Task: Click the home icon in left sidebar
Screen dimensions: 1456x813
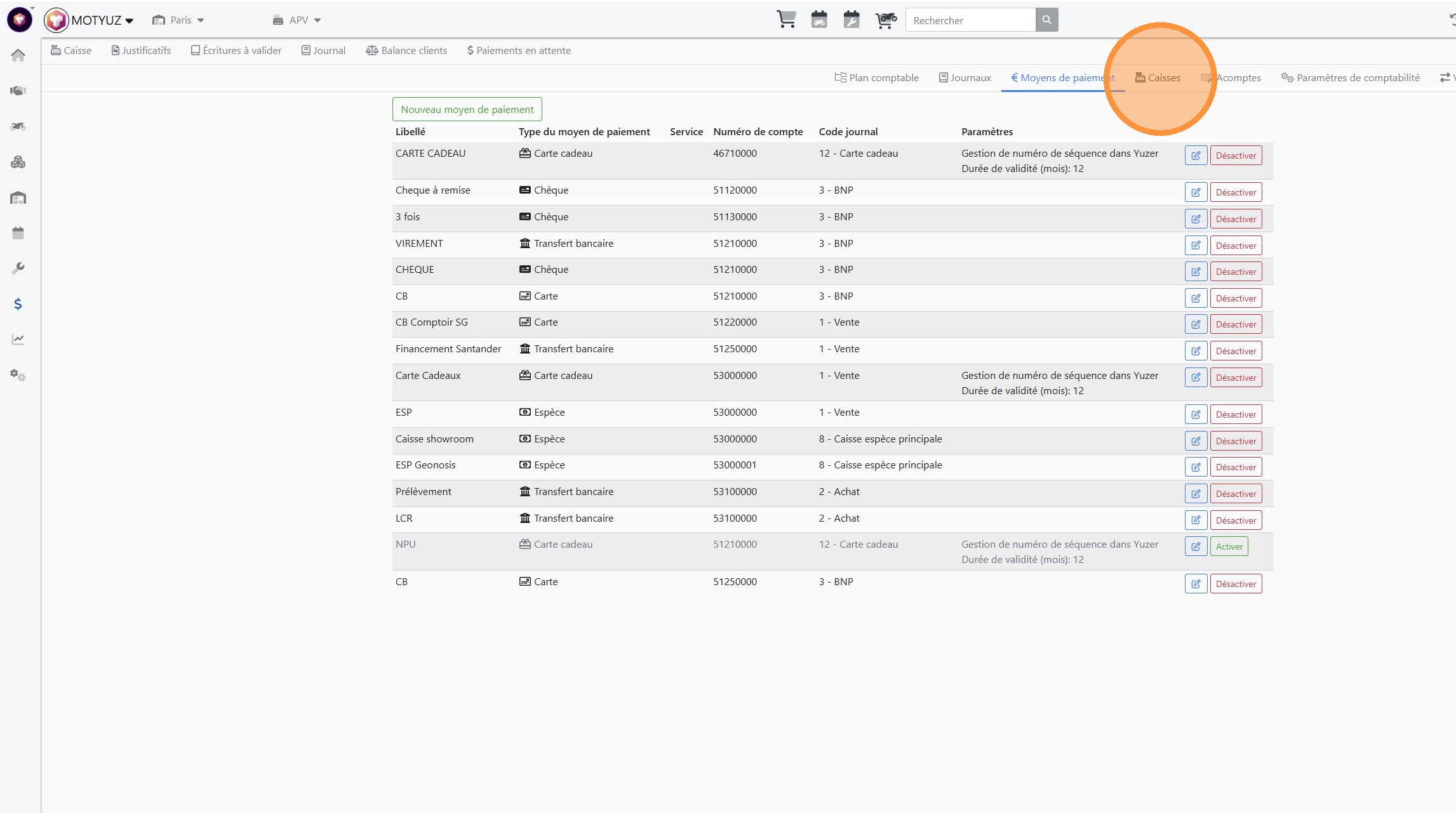Action: coord(18,55)
